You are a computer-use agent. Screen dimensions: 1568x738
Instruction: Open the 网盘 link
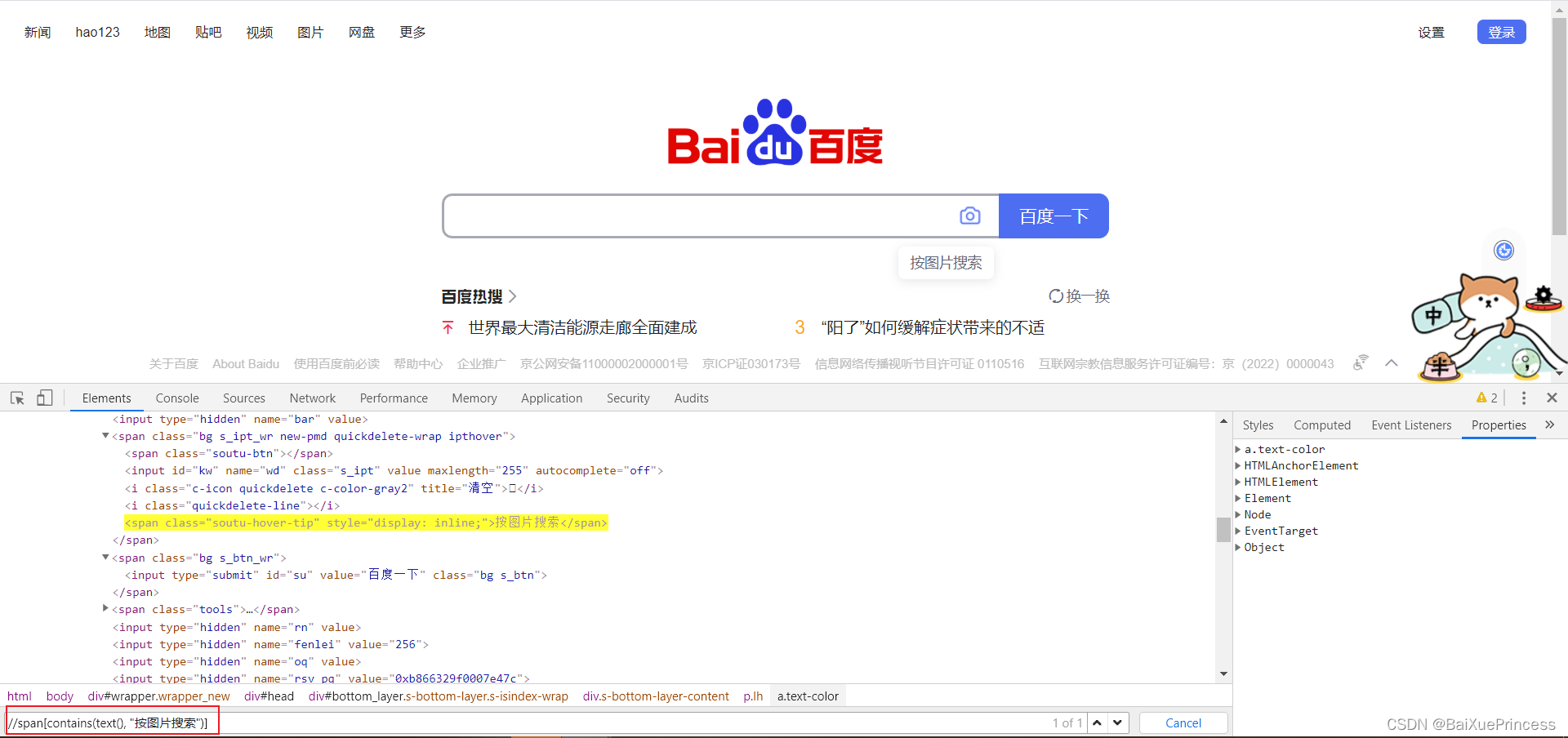[362, 32]
